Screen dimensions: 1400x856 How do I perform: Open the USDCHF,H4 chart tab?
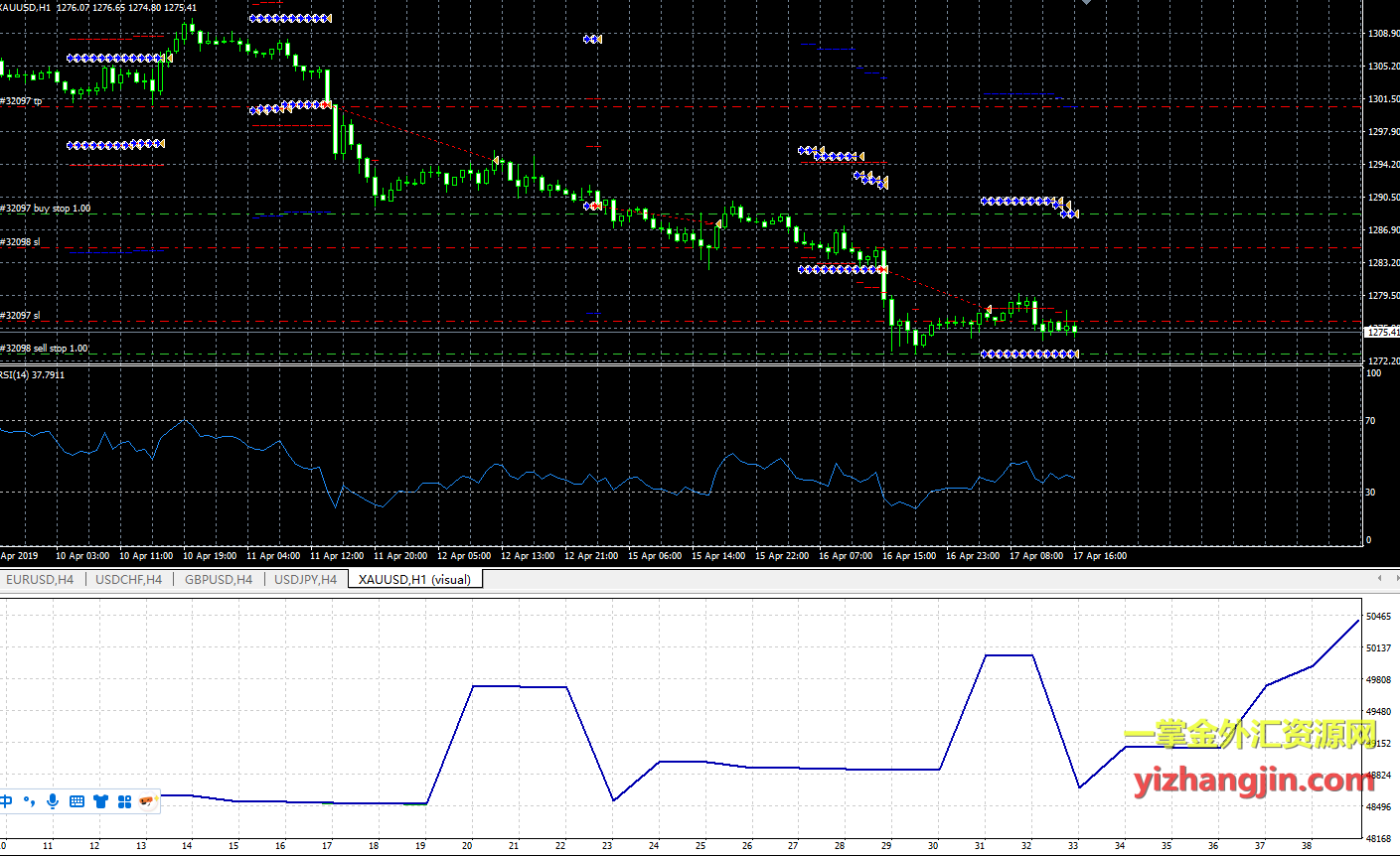(128, 579)
